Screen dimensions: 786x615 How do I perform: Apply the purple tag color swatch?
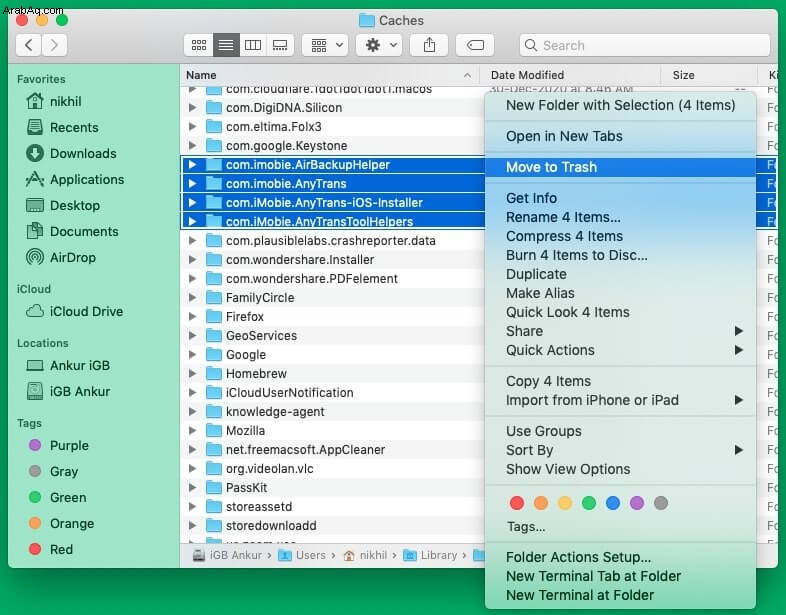637,503
